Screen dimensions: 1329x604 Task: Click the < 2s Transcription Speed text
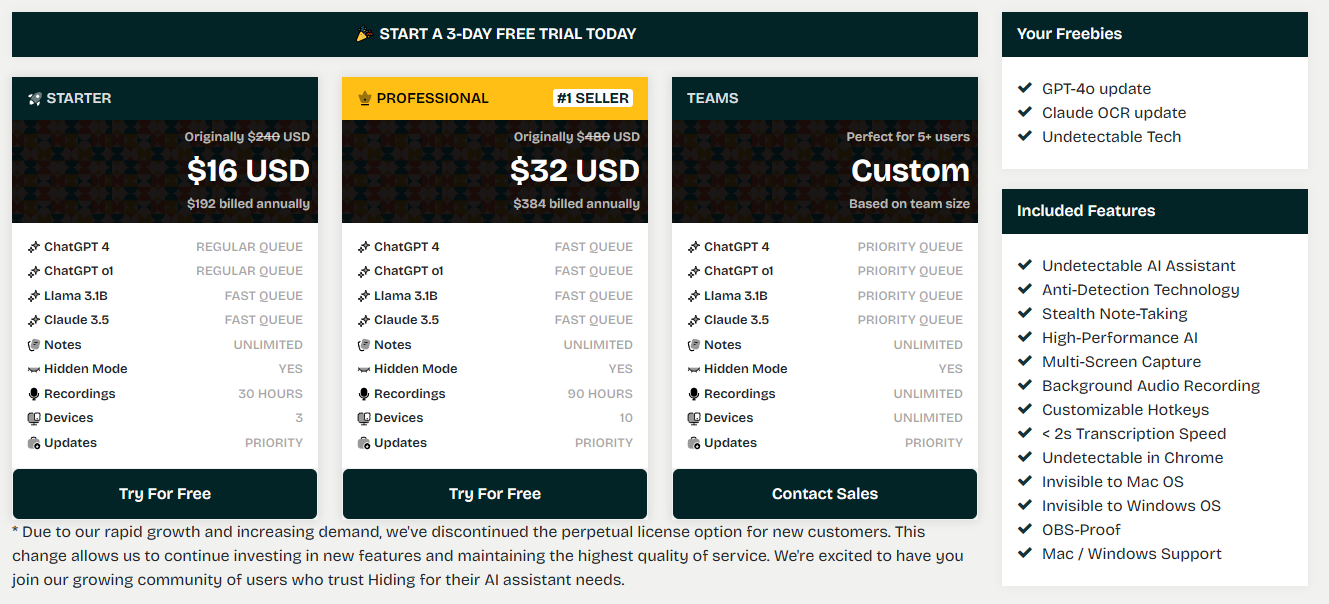pyautogui.click(x=1134, y=433)
